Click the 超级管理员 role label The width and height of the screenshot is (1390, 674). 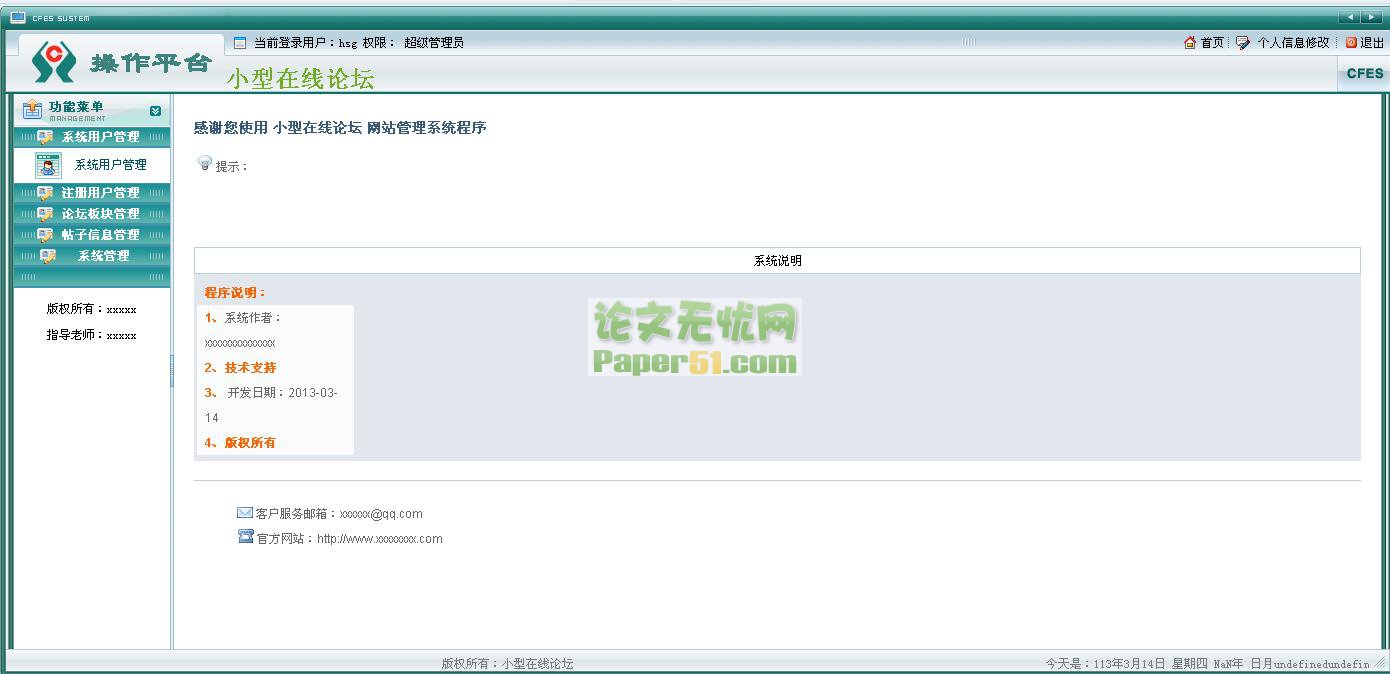point(434,43)
